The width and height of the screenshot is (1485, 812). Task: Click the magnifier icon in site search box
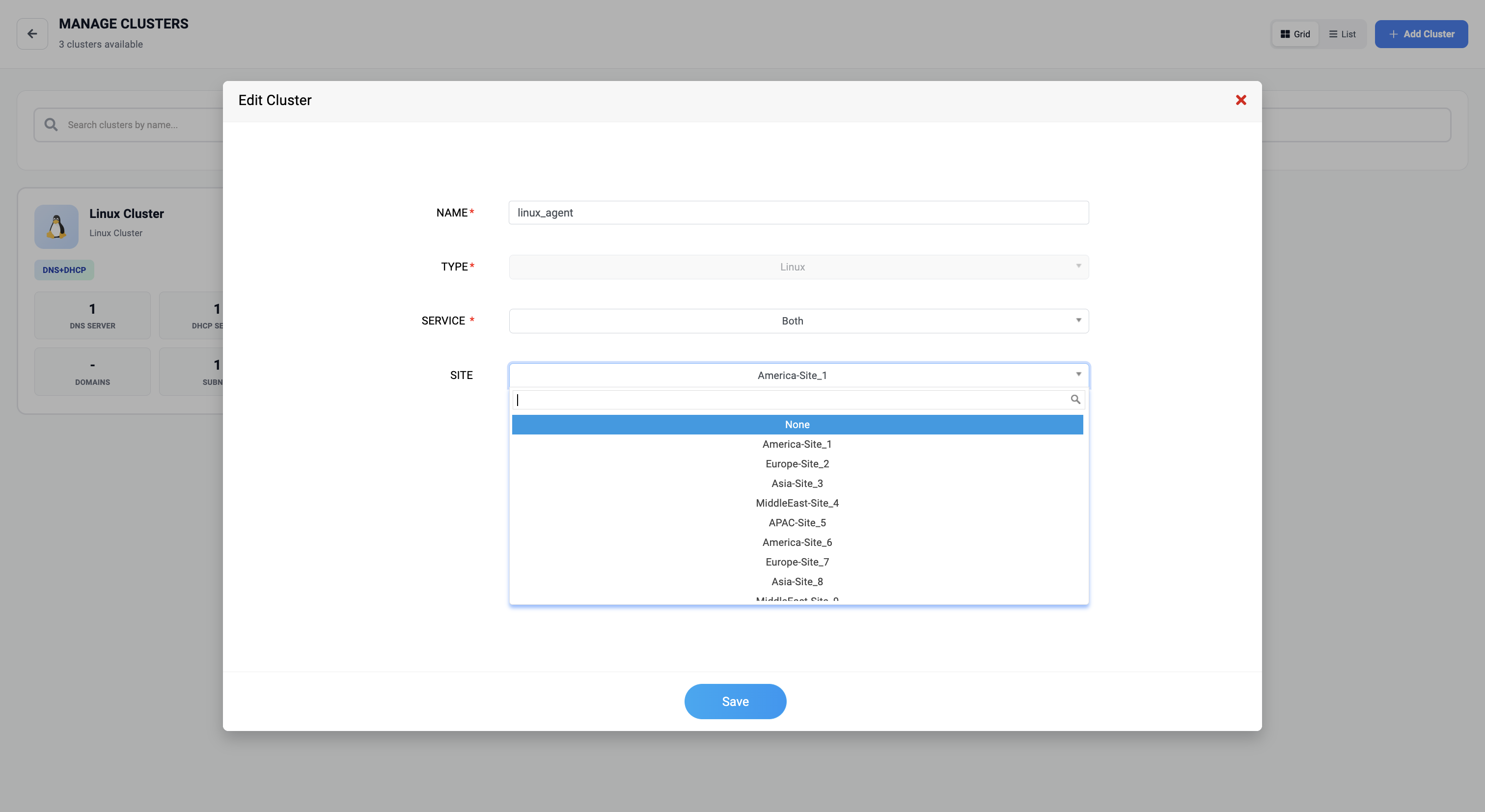1074,400
